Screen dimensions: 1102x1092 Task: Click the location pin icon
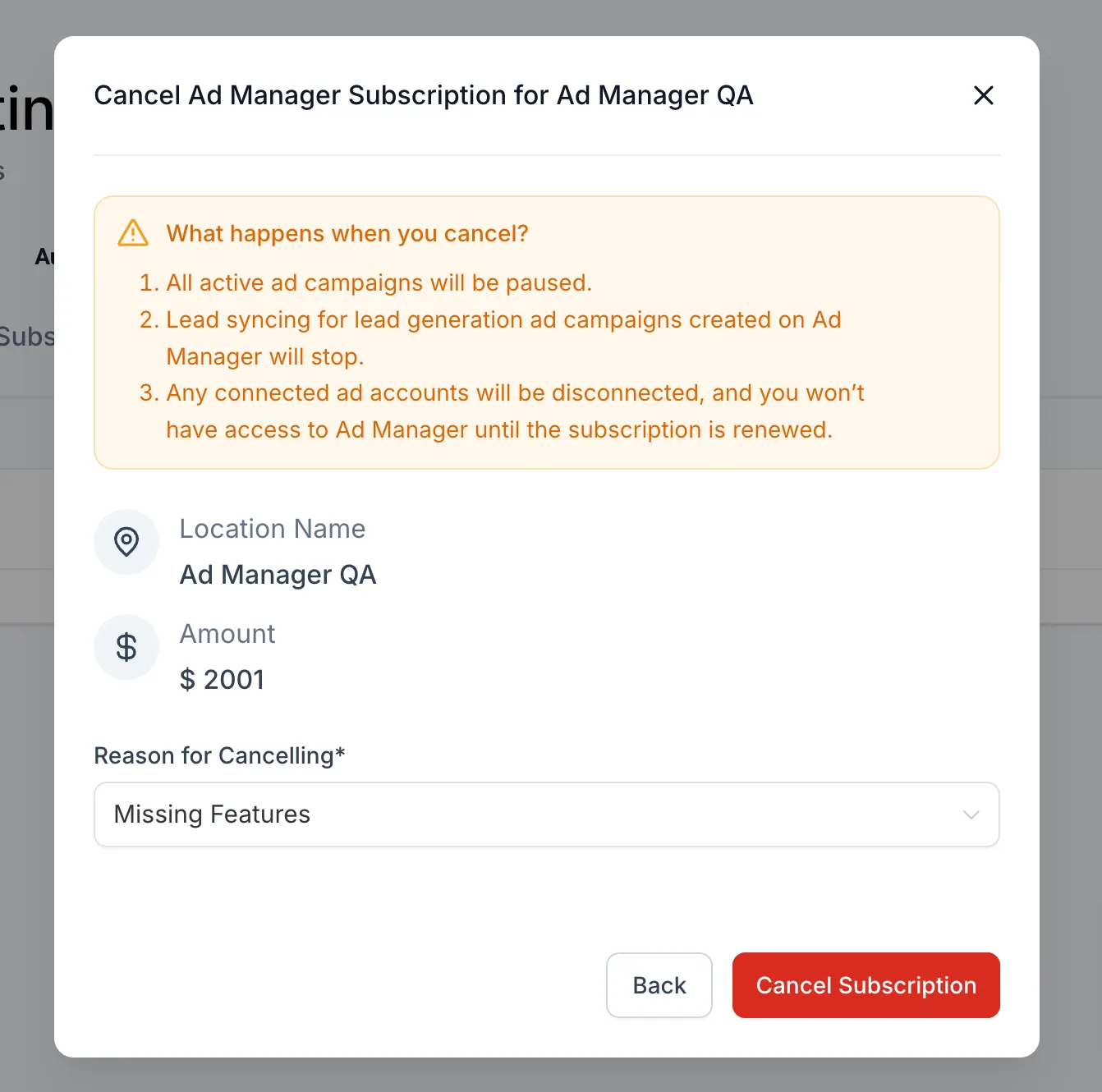[x=126, y=542]
